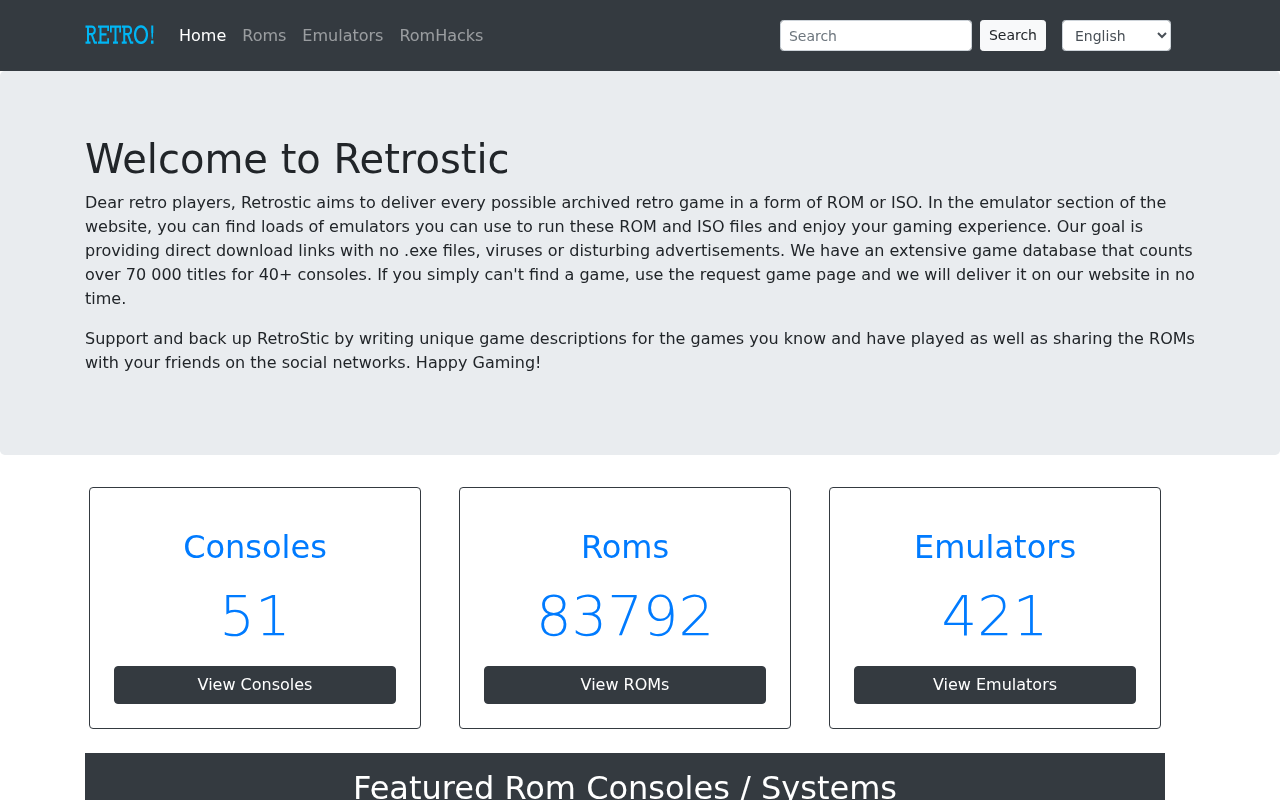Go to the Roms nav item
Screen dimensions: 1280x800
[264, 36]
